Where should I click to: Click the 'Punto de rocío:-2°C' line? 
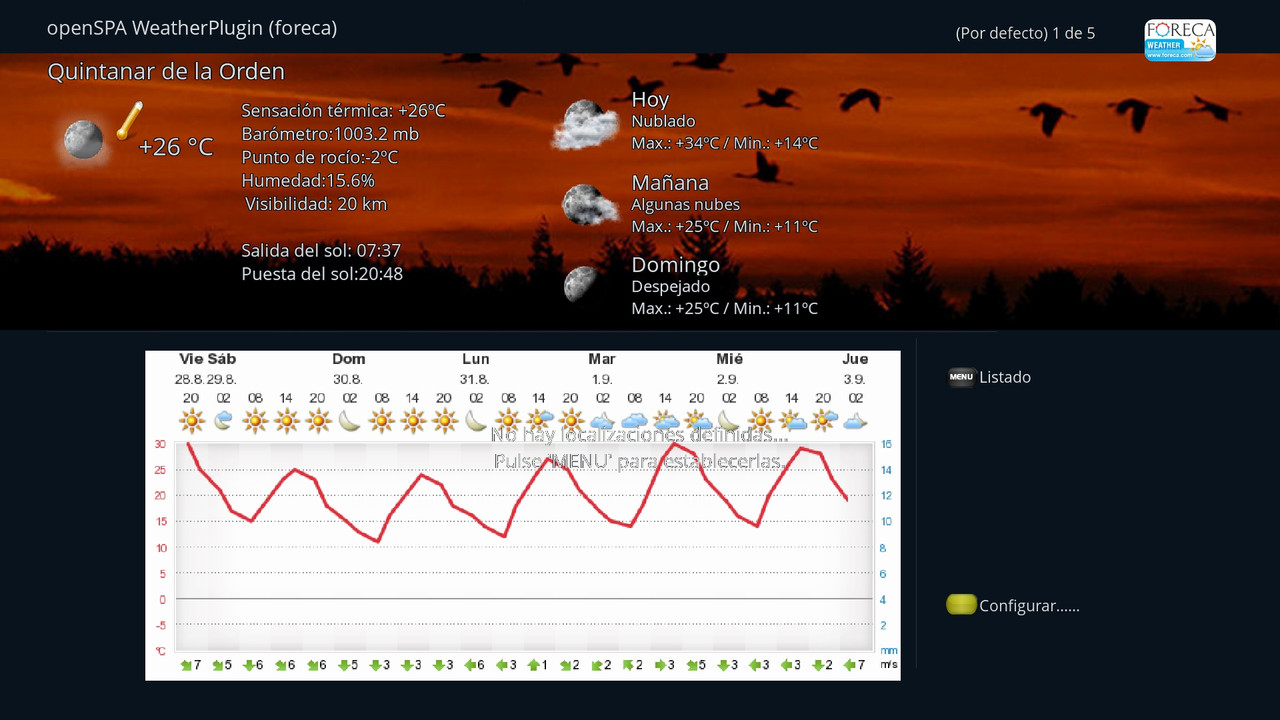[x=319, y=157]
